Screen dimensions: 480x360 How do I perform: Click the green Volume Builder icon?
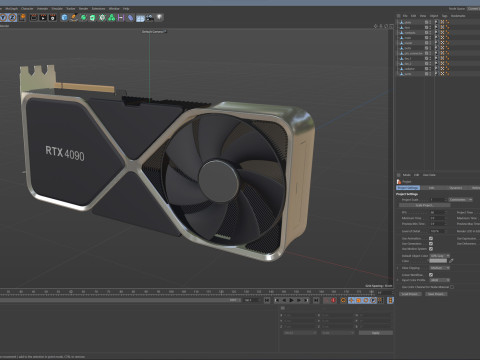[x=112, y=17]
